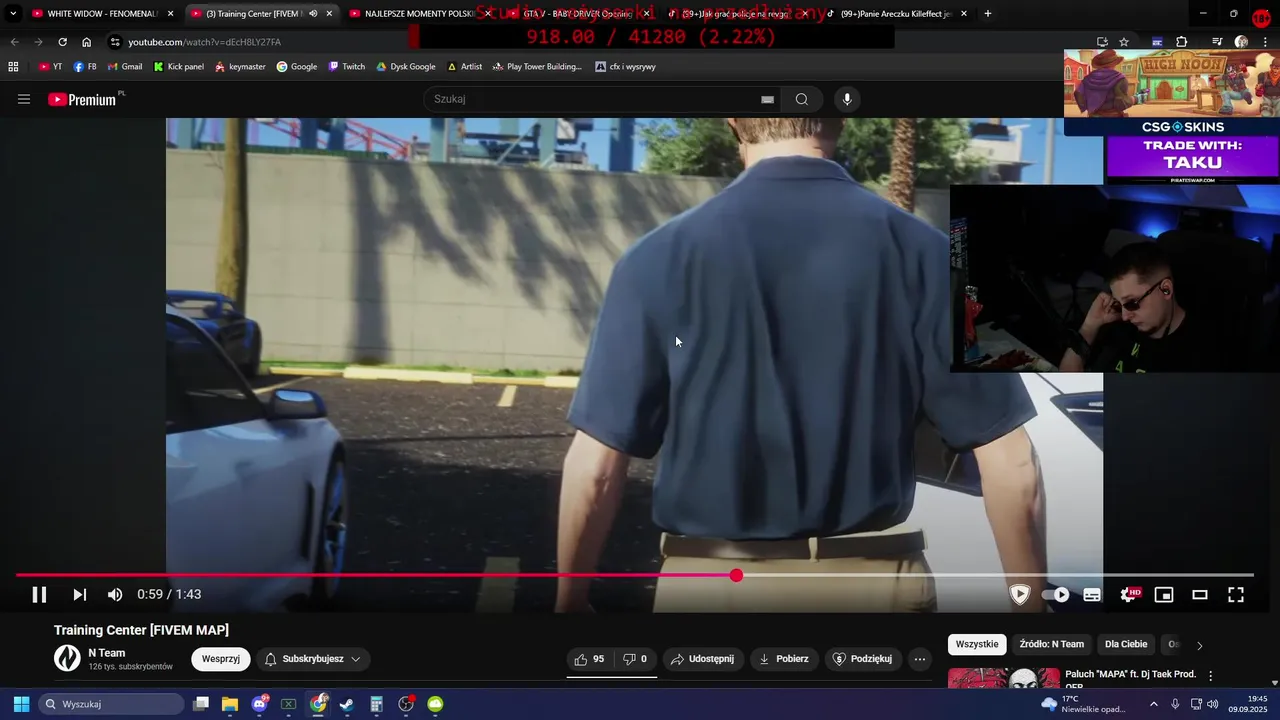This screenshot has width=1280, height=720.
Task: Mute the Training Center tab audio icon
Action: click(x=313, y=14)
